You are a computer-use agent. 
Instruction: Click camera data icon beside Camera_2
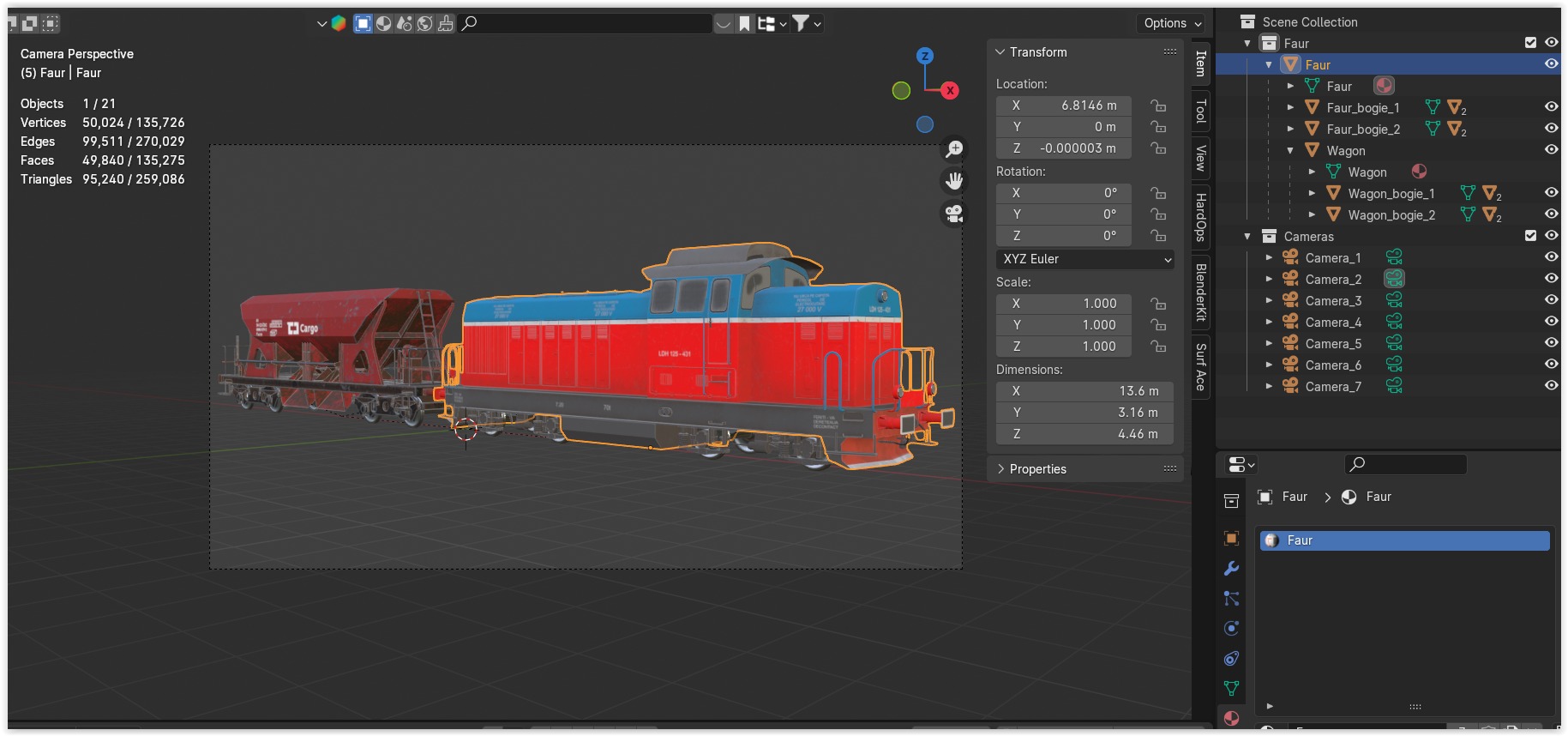click(x=1394, y=279)
